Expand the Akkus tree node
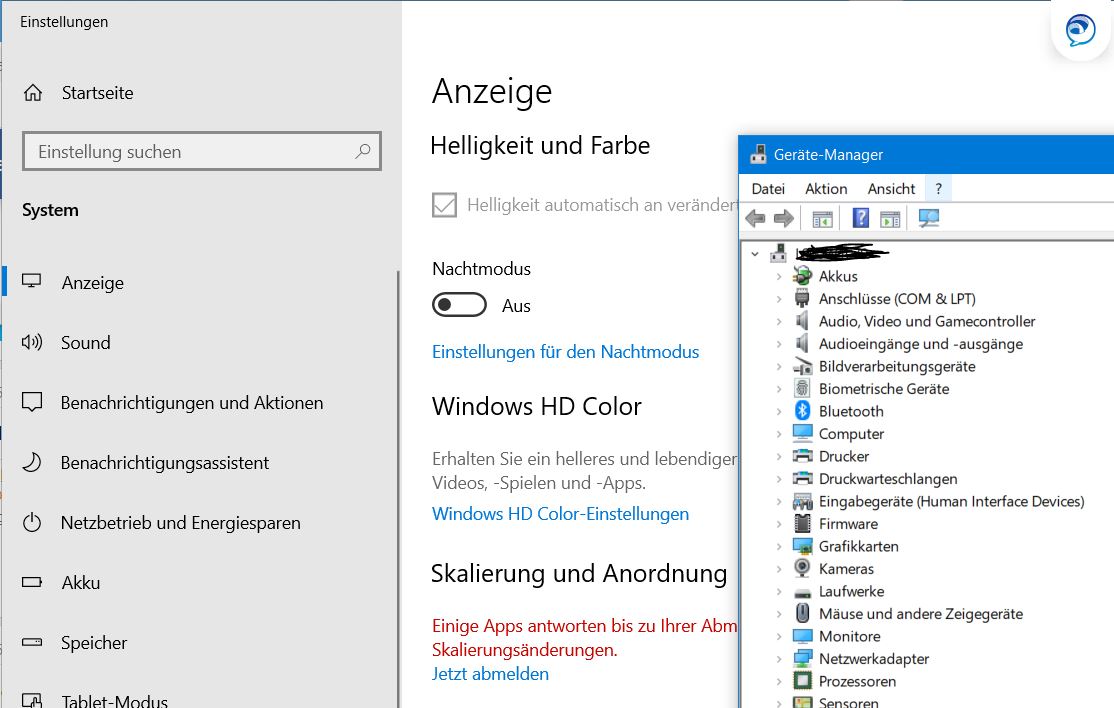1114x708 pixels. point(779,276)
